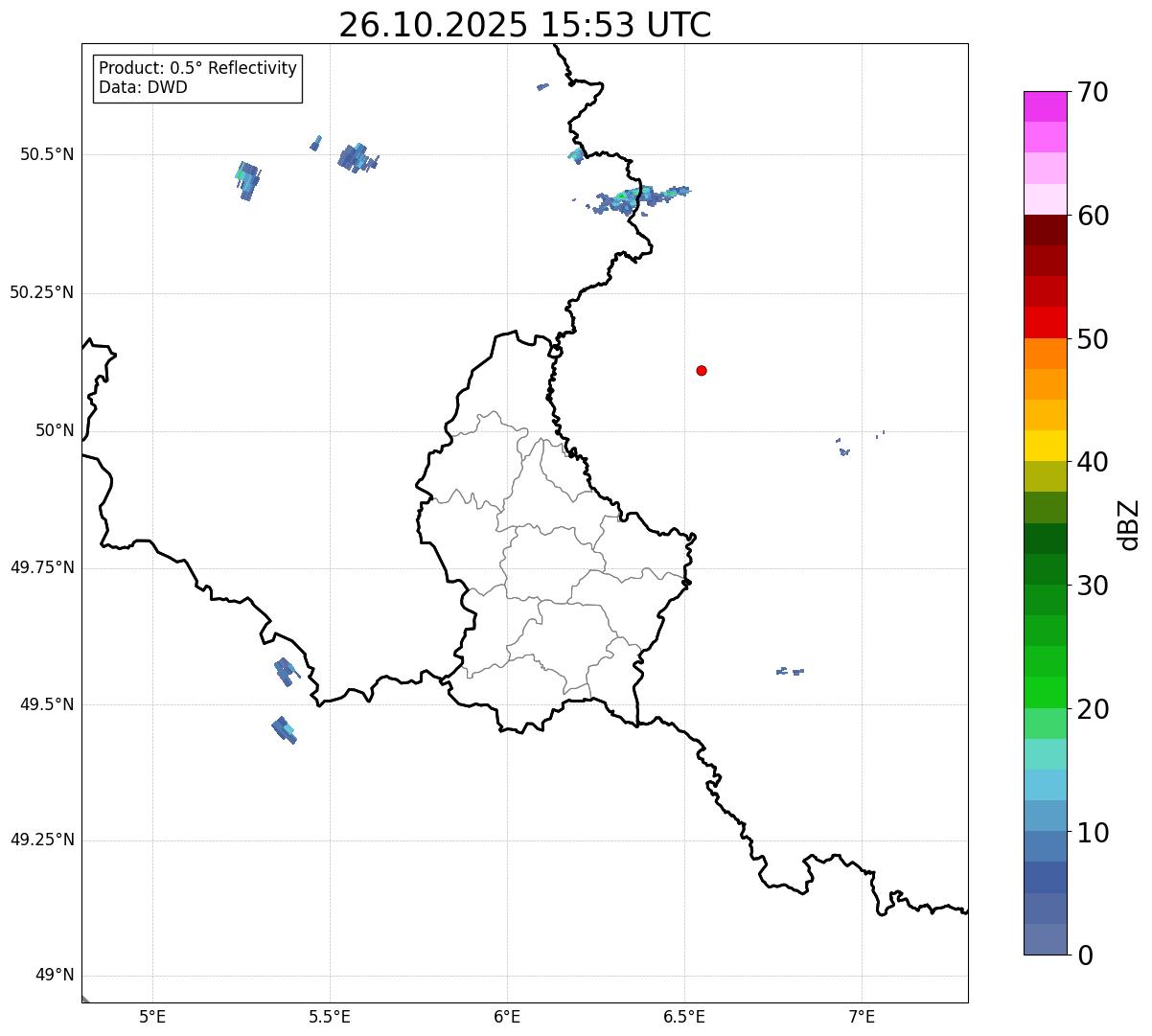This screenshot has width=1152, height=1036.
Task: Click the 50.25°N latitude label
Action: [41, 292]
